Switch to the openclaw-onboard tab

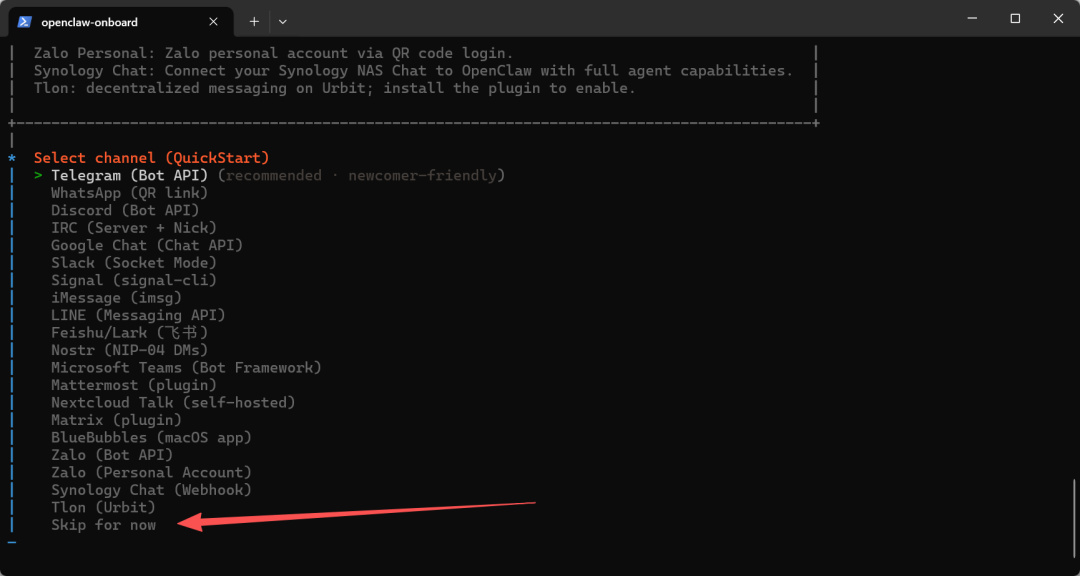click(110, 21)
